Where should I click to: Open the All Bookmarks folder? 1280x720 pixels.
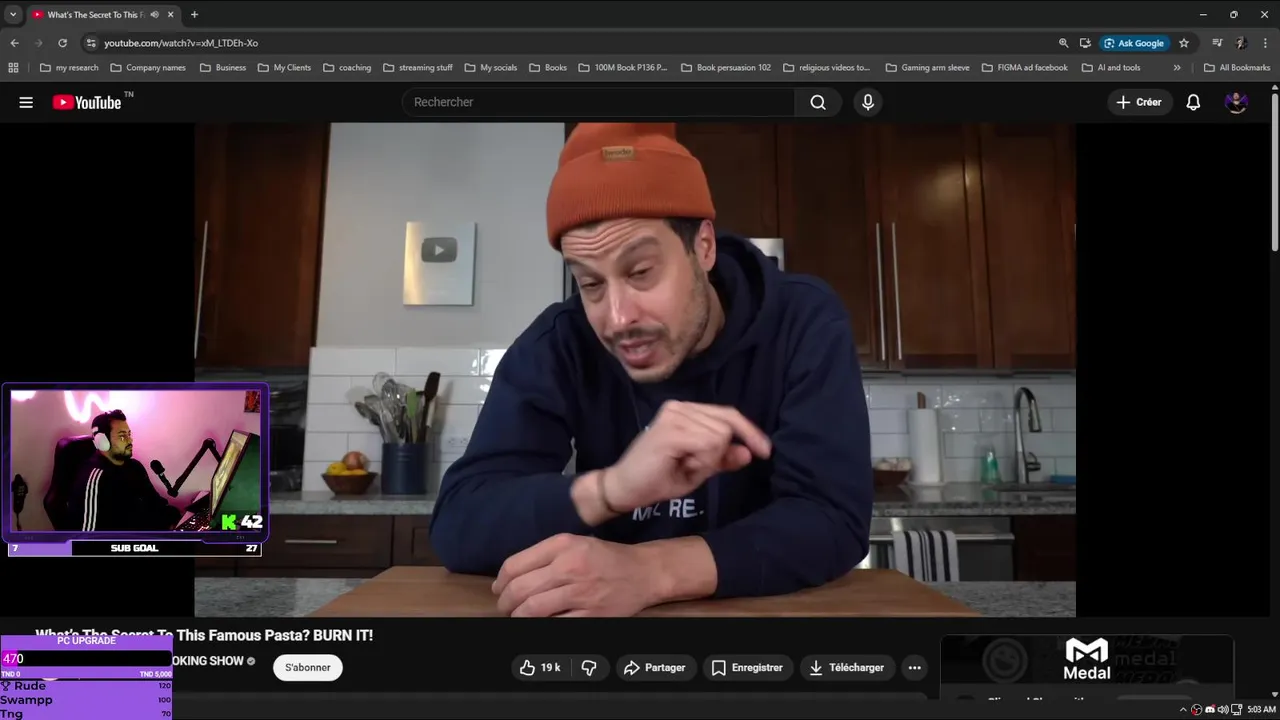[1237, 68]
